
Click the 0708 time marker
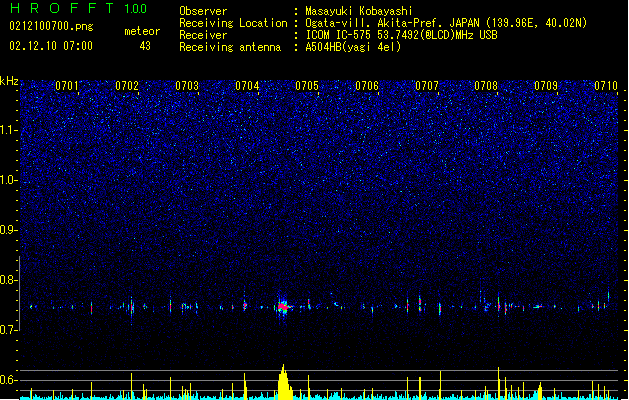pyautogui.click(x=486, y=86)
